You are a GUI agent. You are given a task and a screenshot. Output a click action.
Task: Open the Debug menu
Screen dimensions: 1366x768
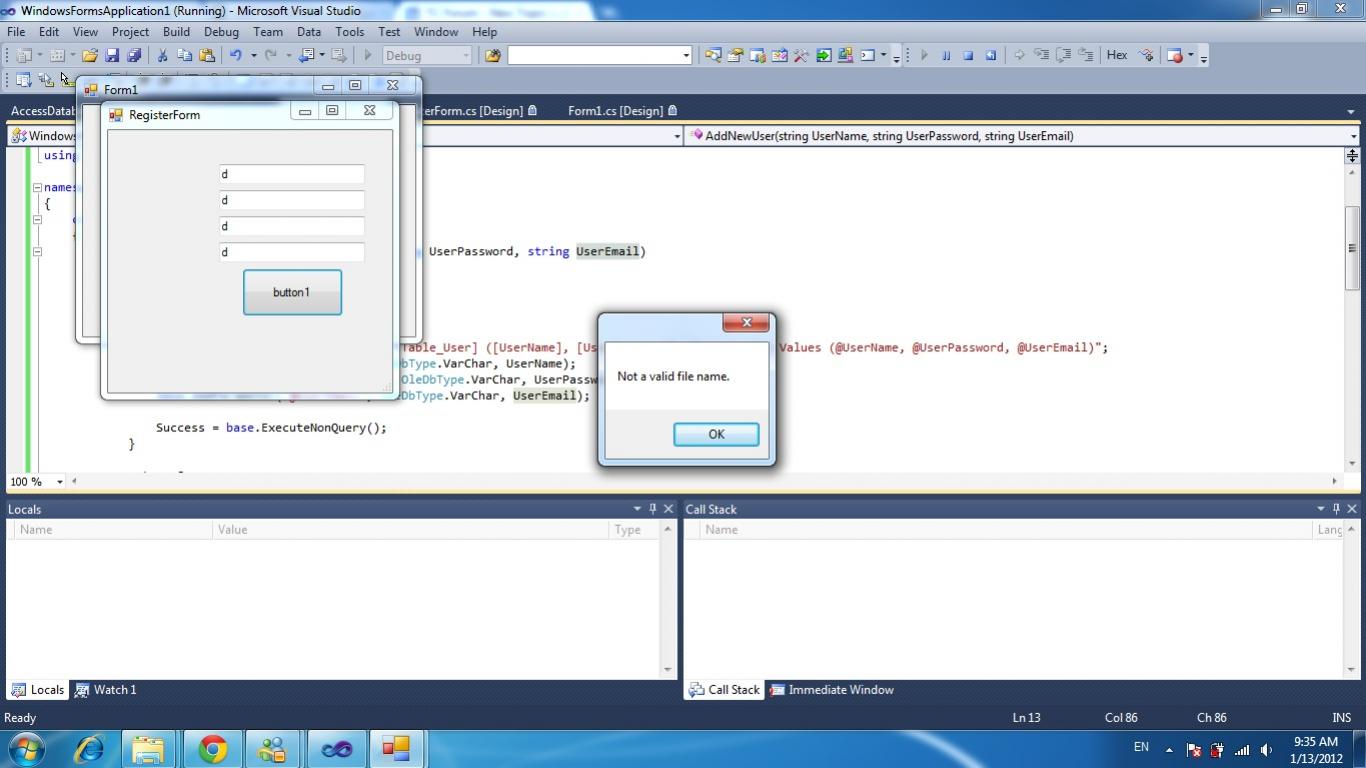click(221, 32)
